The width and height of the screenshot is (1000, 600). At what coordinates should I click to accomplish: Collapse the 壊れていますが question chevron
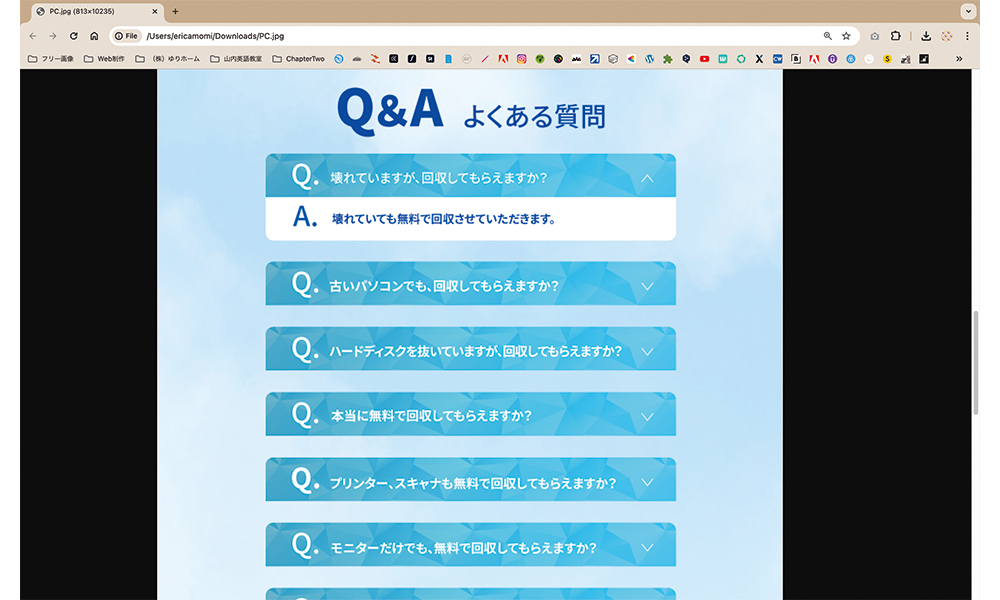647,179
